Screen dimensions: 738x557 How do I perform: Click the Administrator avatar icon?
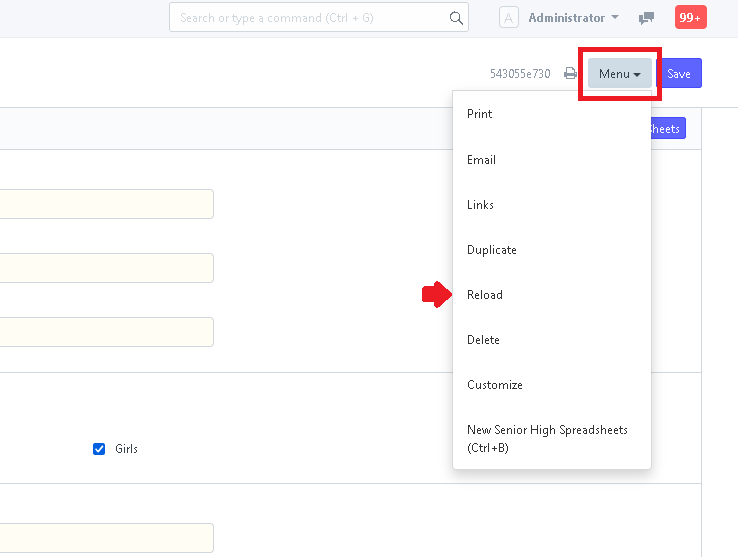tap(508, 18)
